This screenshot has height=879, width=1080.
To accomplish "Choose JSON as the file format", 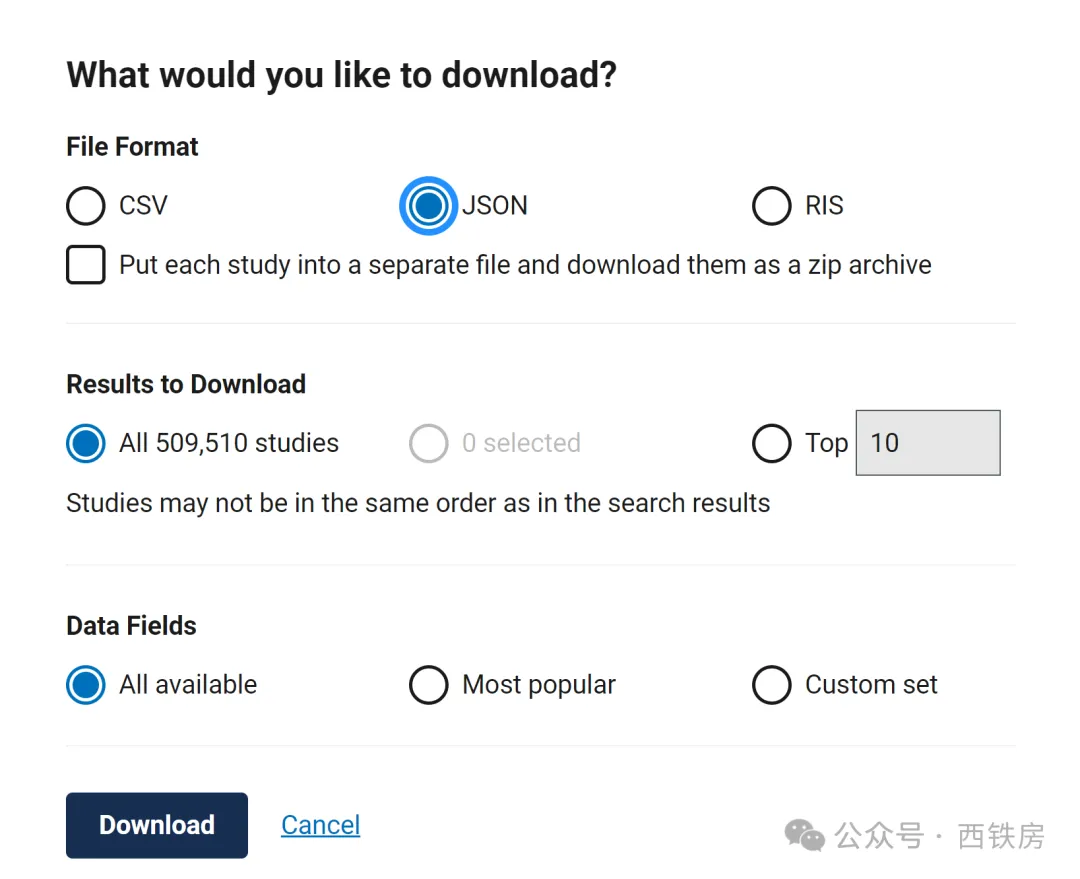I will pyautogui.click(x=428, y=206).
